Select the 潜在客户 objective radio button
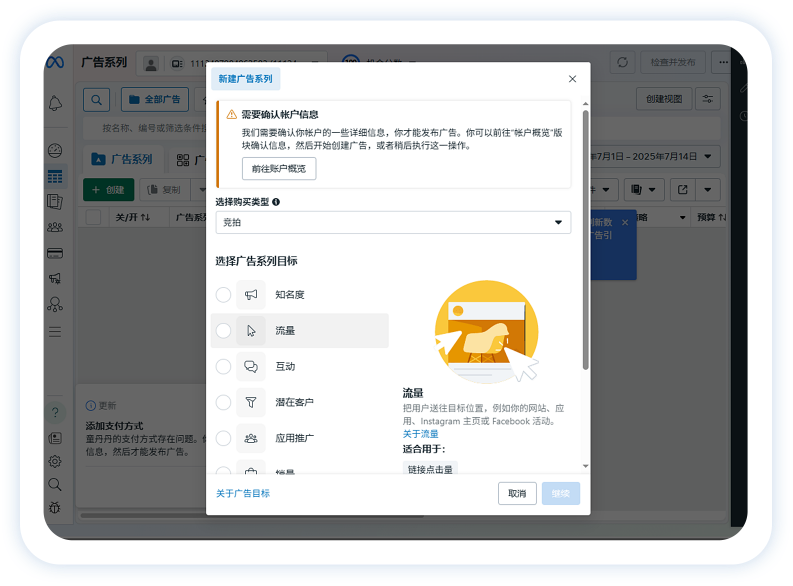The height and width of the screenshot is (586, 793). coord(223,402)
